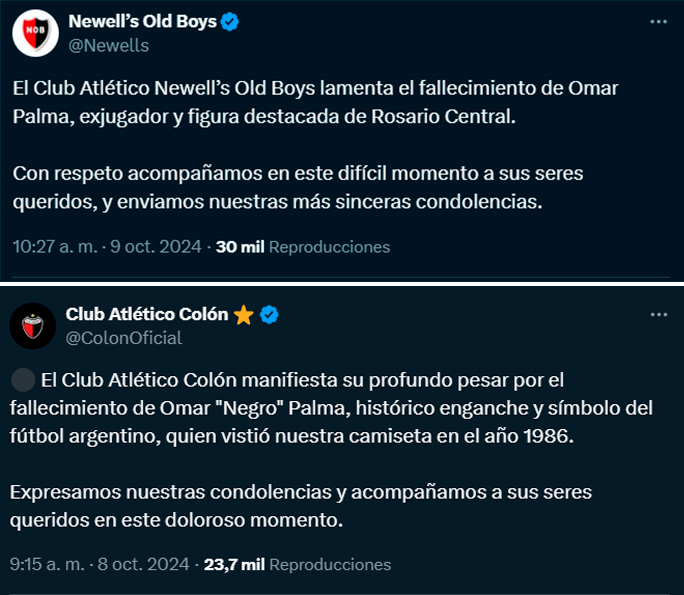The image size is (684, 595).
Task: Click the 'Expresamos nuestras condolencias' paragraph
Action: click(301, 506)
